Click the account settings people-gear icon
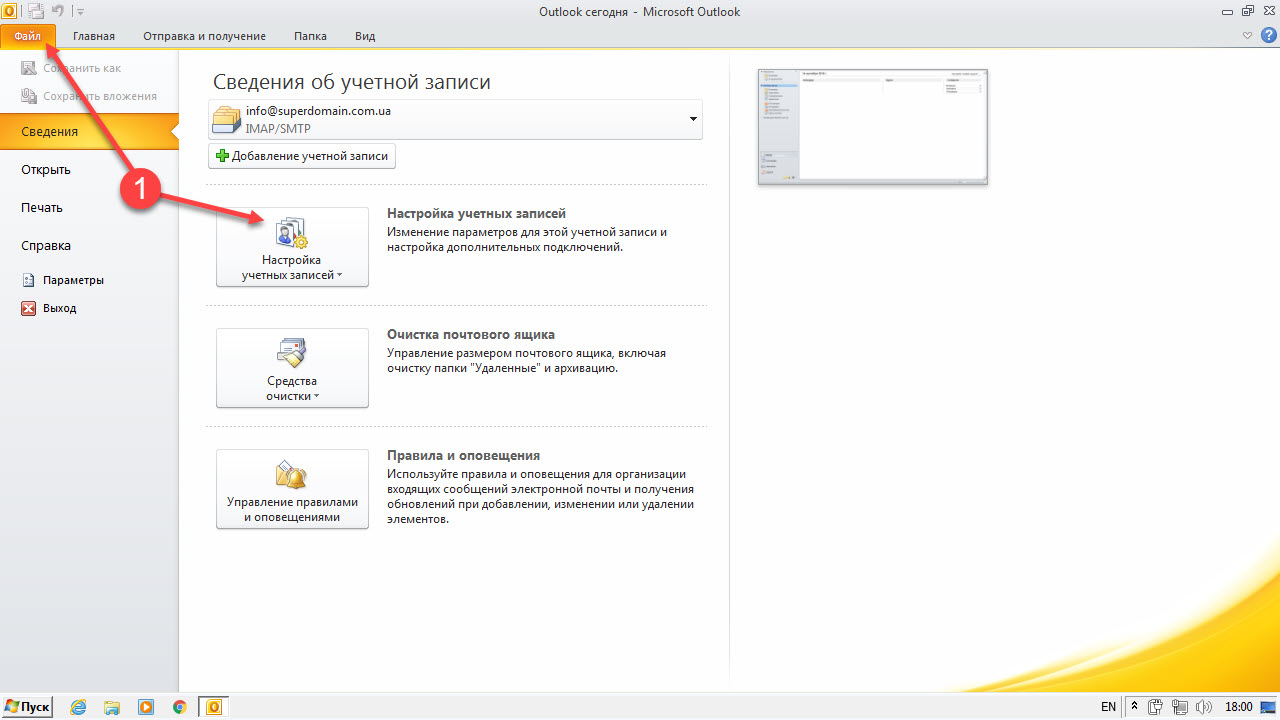 (x=292, y=232)
